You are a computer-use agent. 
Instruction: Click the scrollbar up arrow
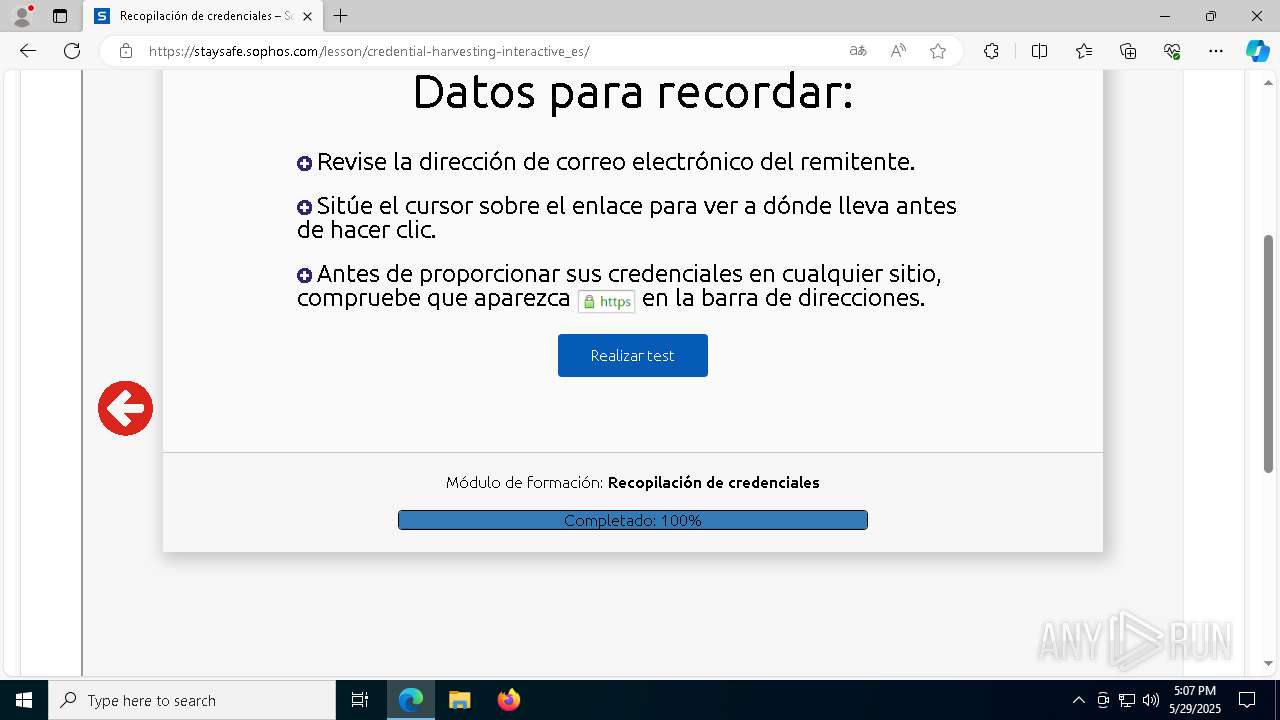click(1269, 83)
